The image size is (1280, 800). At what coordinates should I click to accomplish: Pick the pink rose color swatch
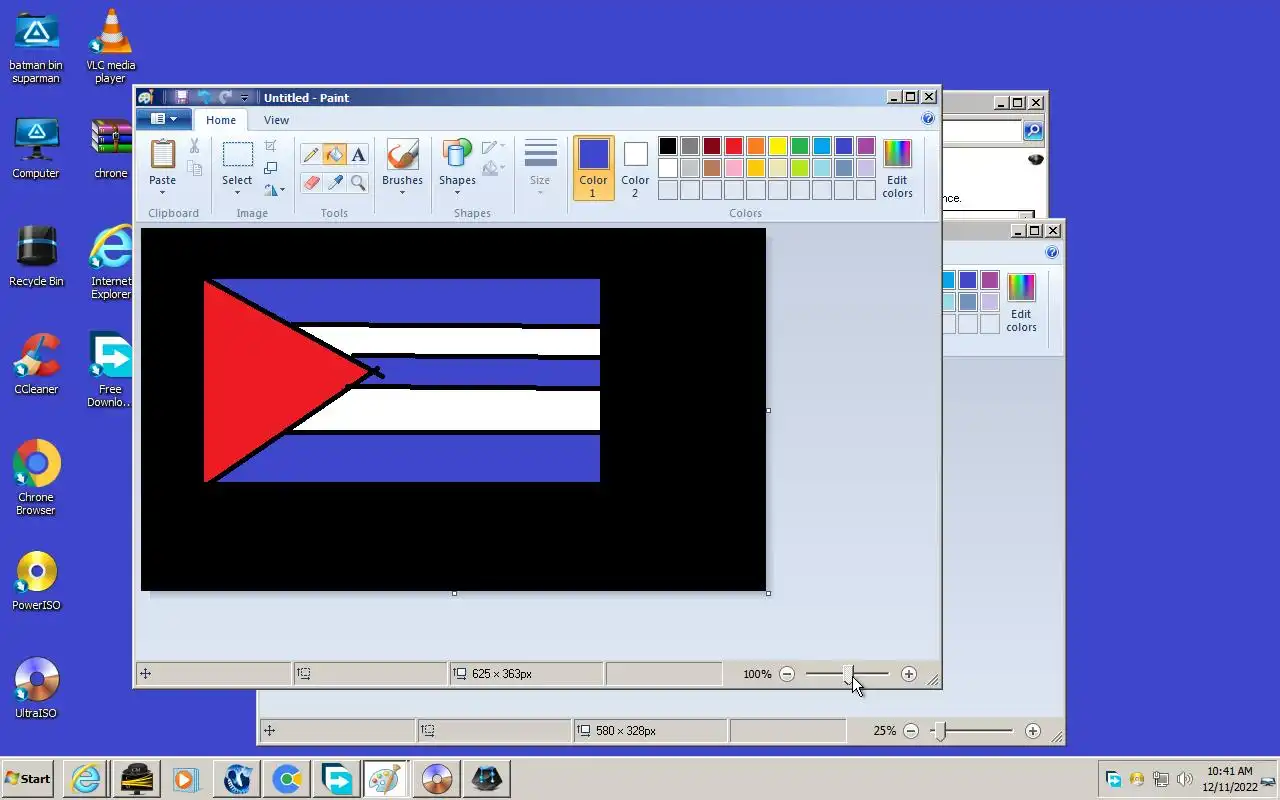[734, 168]
